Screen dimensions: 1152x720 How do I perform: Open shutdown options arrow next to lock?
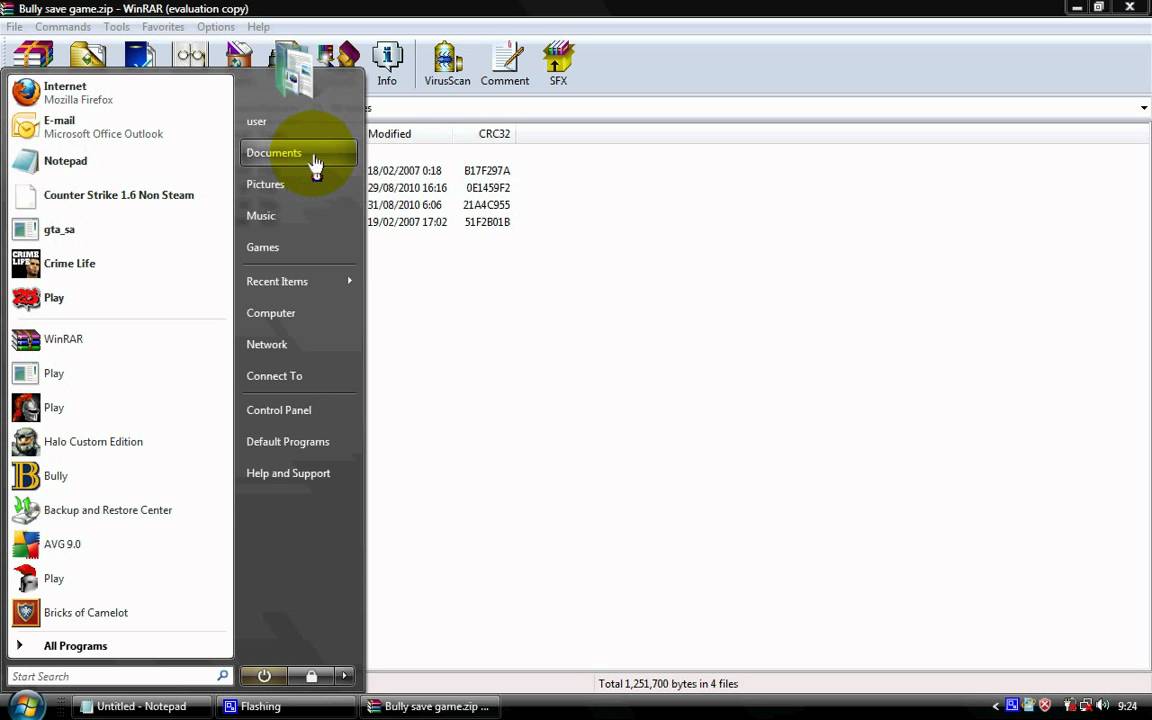pyautogui.click(x=345, y=675)
